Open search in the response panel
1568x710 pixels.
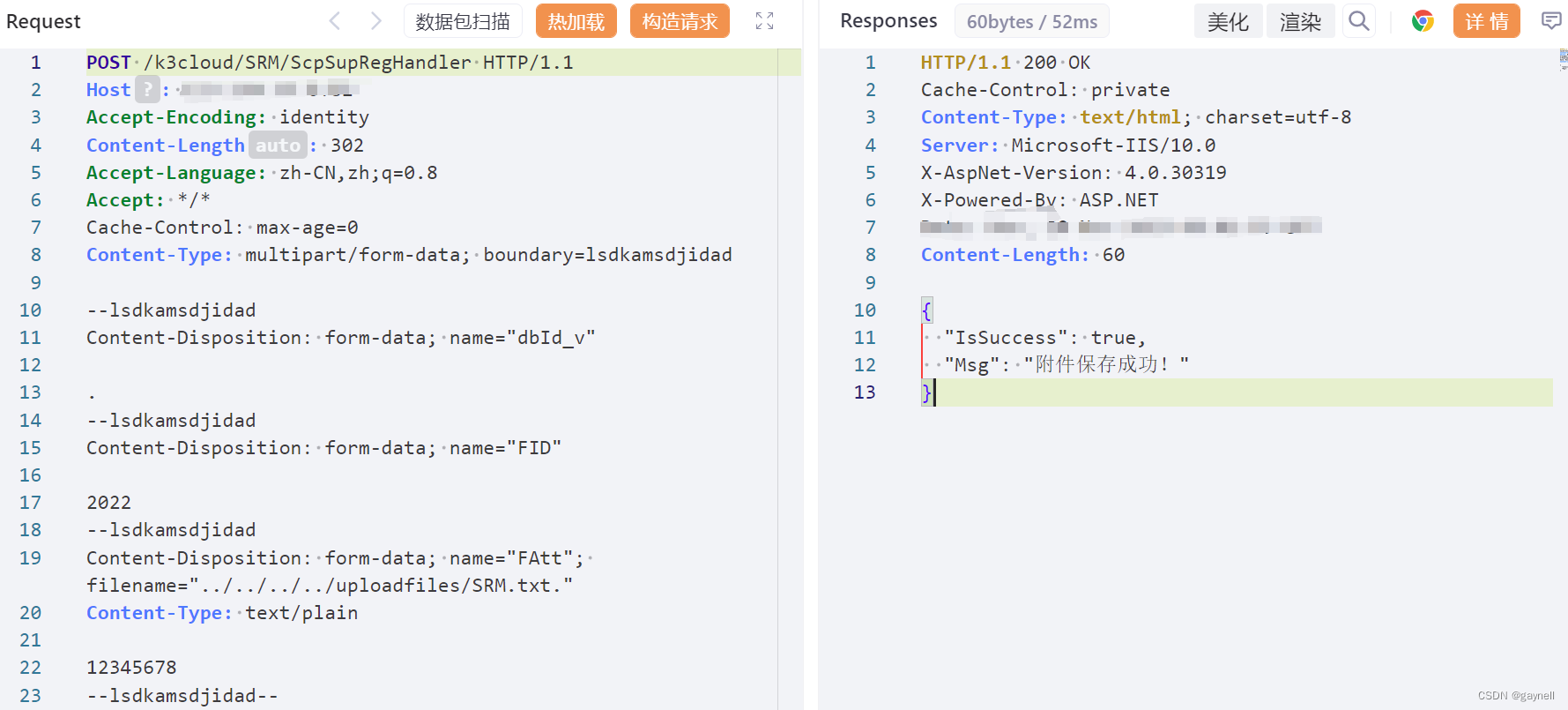tap(1359, 21)
